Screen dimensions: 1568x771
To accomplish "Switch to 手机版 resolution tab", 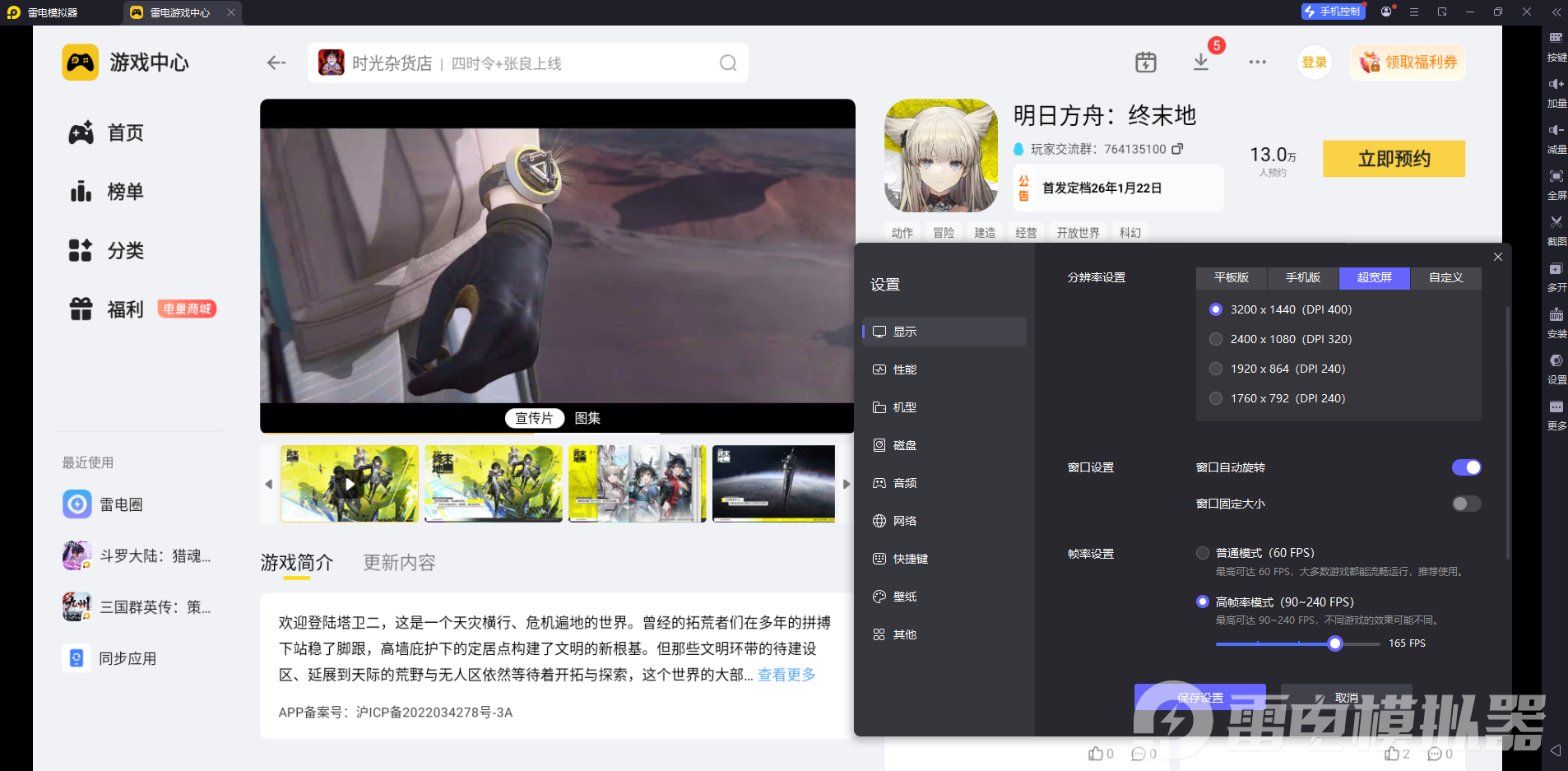I will click(1303, 278).
